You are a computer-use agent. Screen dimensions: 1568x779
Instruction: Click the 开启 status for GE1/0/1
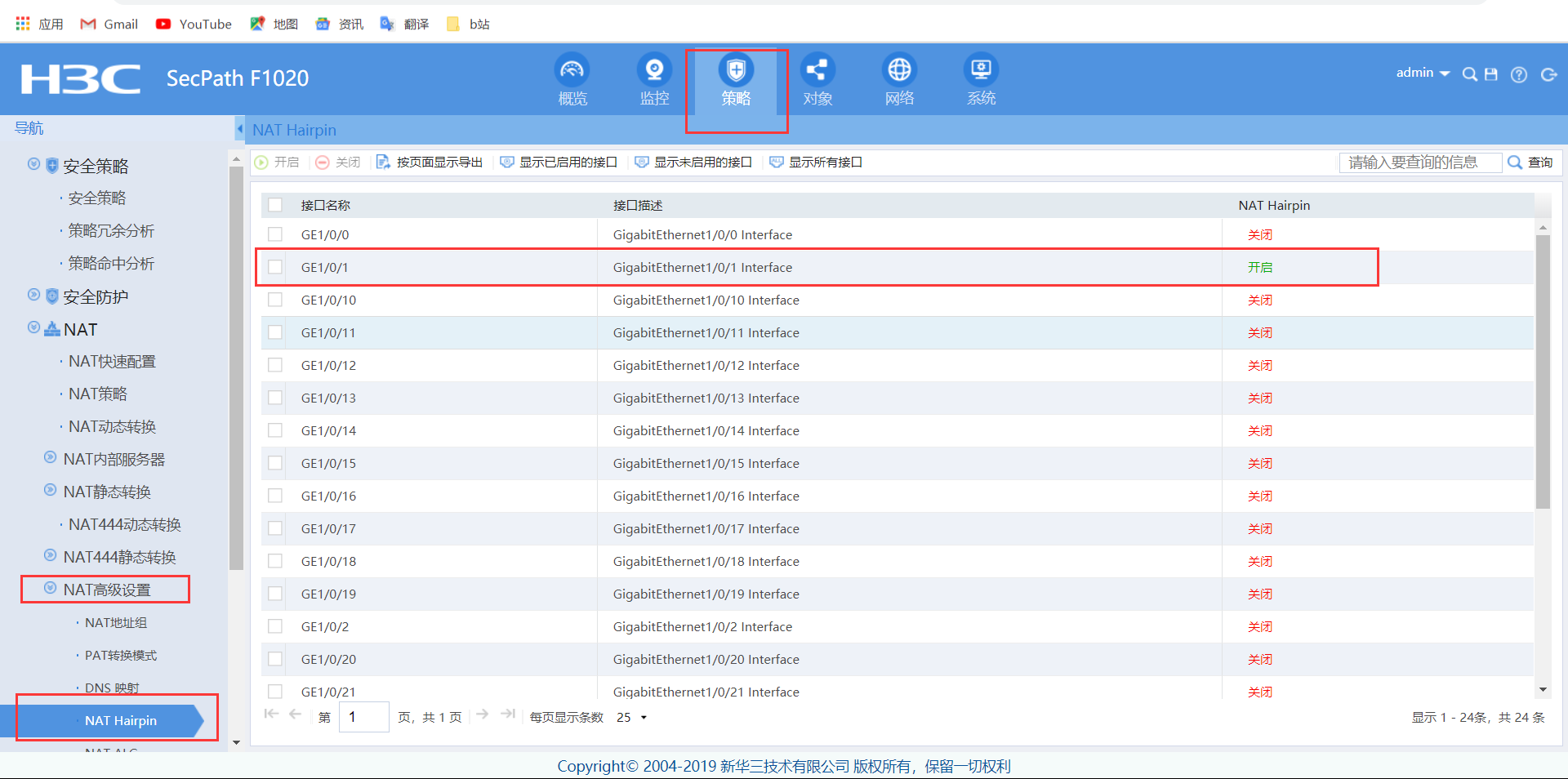coord(1260,267)
